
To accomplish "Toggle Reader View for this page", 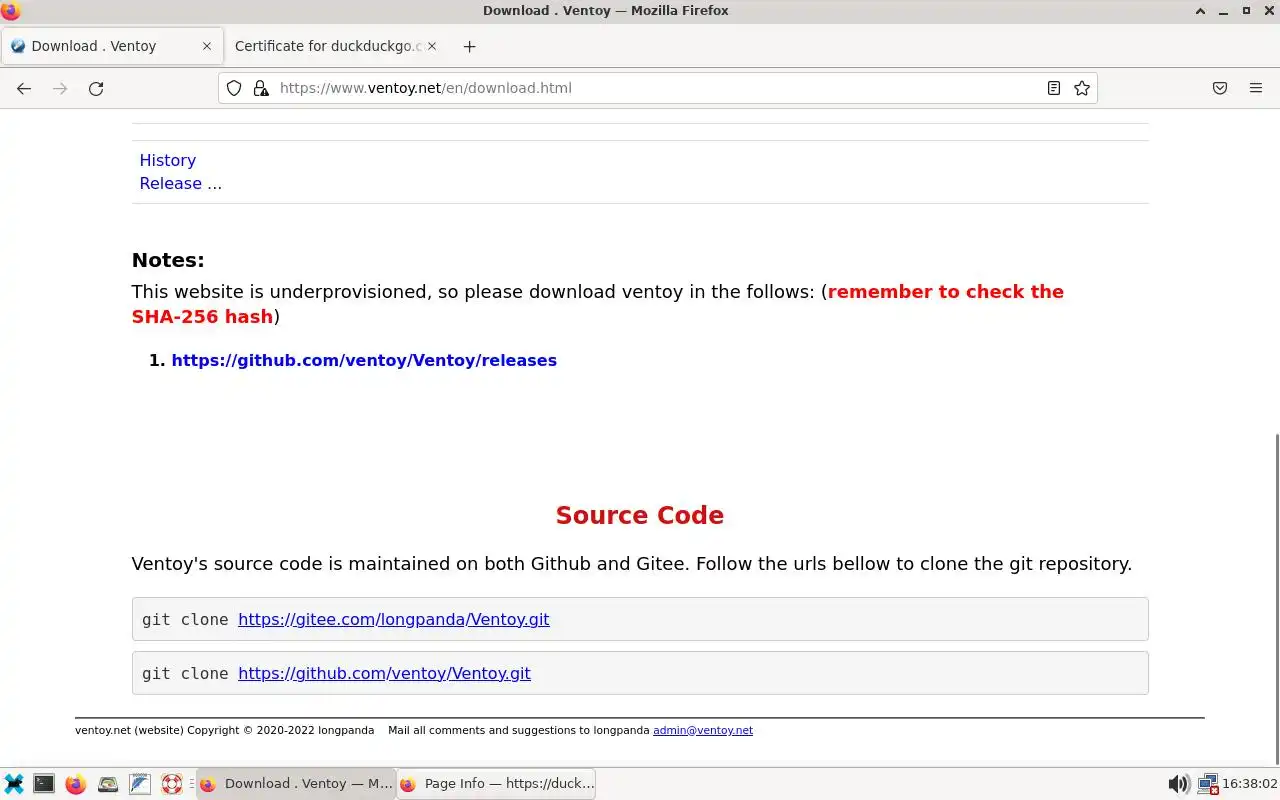I will pyautogui.click(x=1053, y=88).
